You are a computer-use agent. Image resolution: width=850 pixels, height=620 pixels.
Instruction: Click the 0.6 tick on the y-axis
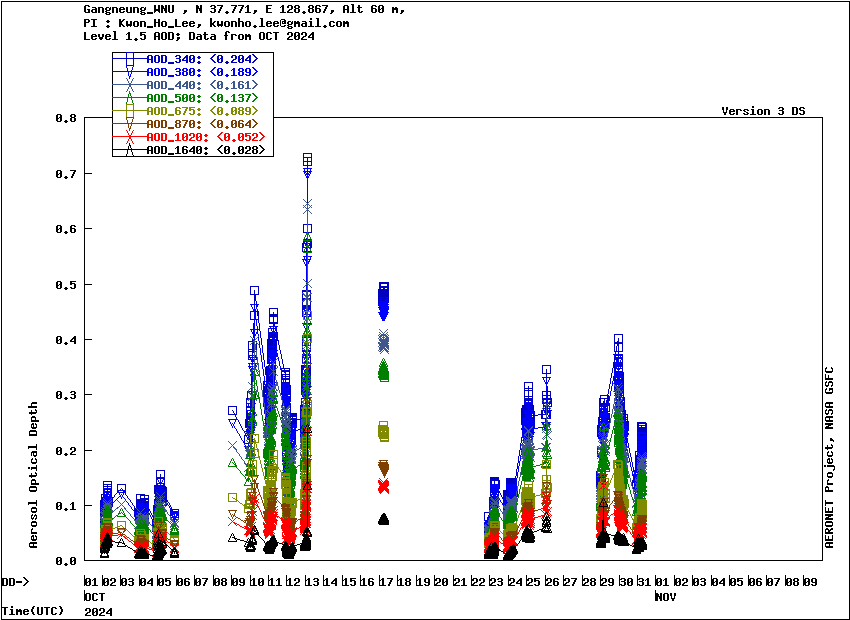tap(66, 229)
